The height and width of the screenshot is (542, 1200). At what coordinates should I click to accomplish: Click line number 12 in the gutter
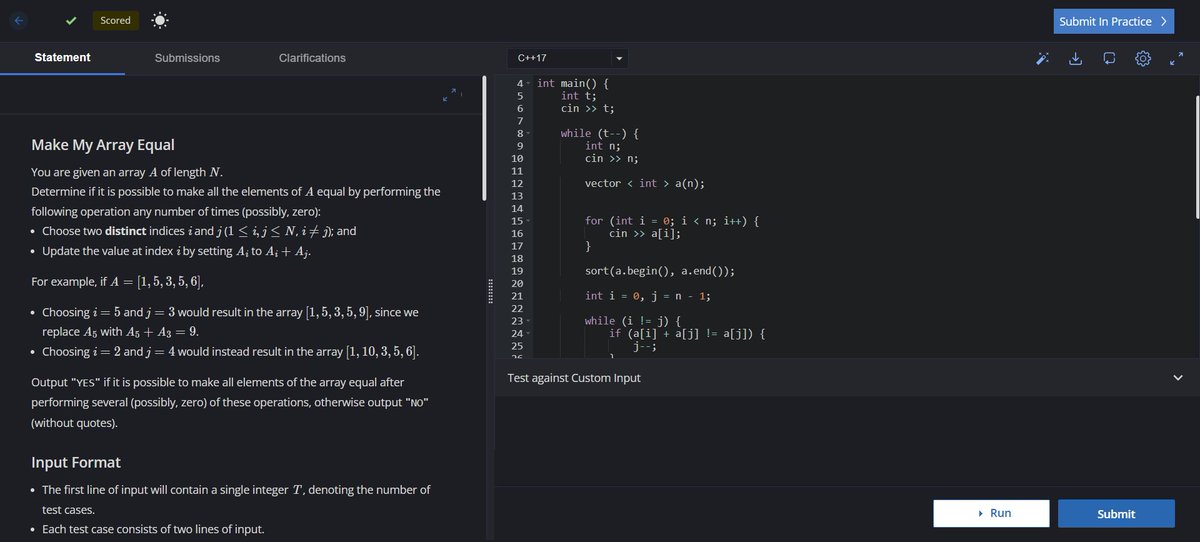coord(517,183)
